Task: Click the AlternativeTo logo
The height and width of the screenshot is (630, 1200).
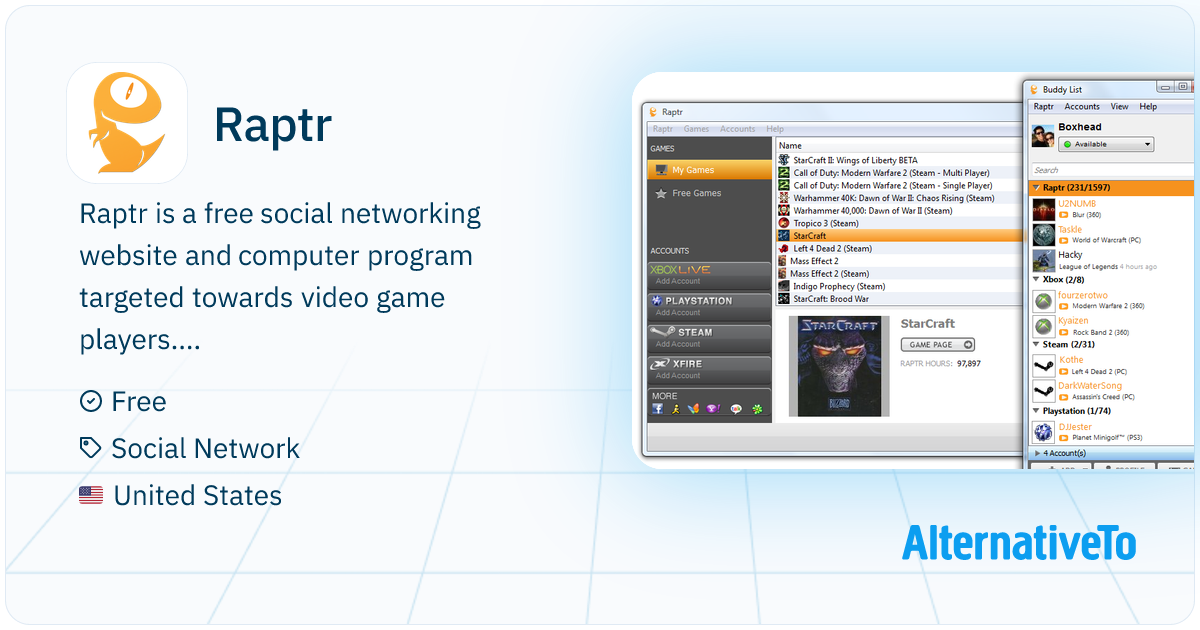Action: pos(1019,541)
